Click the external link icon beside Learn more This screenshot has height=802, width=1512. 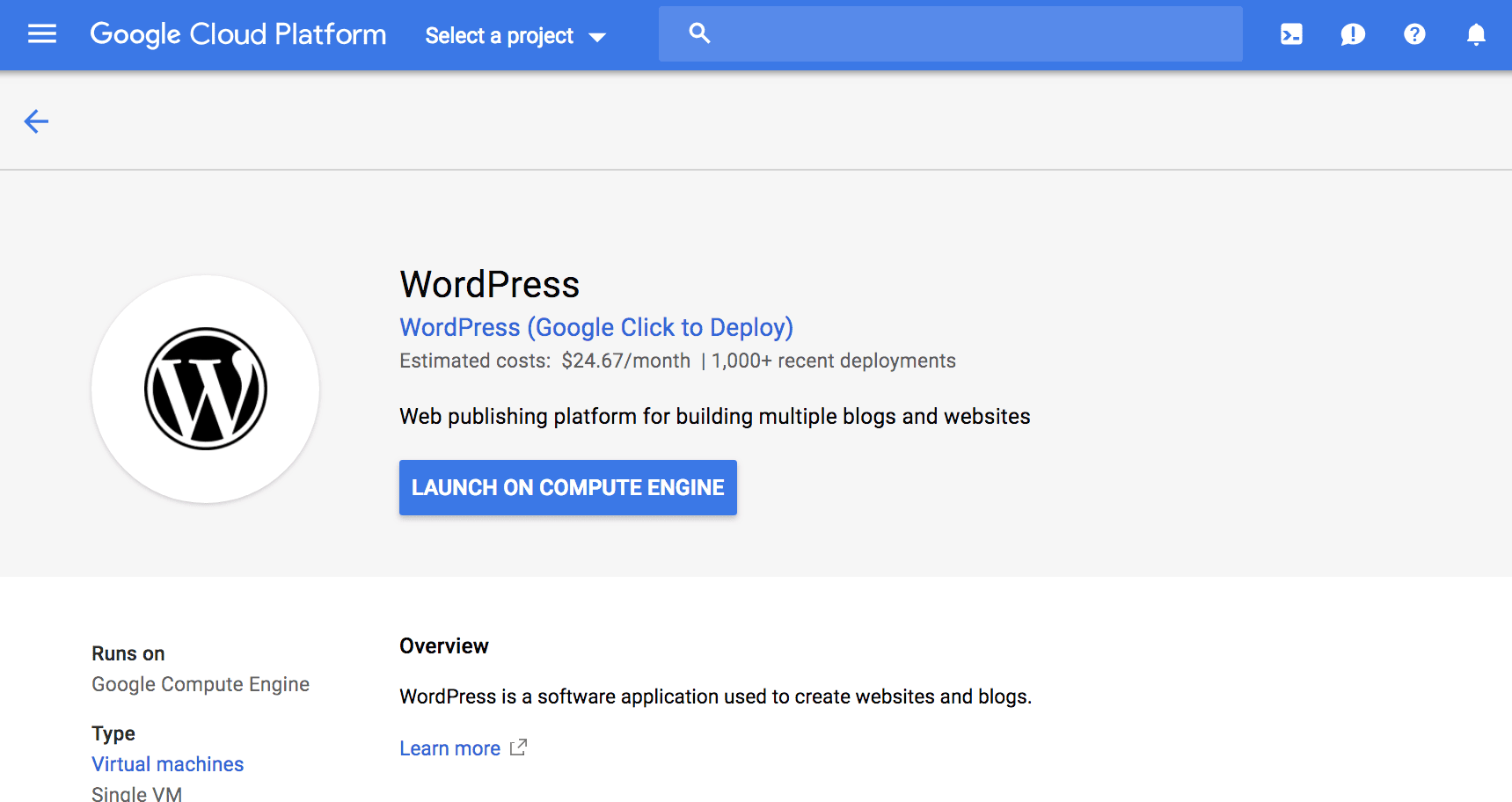[x=518, y=747]
